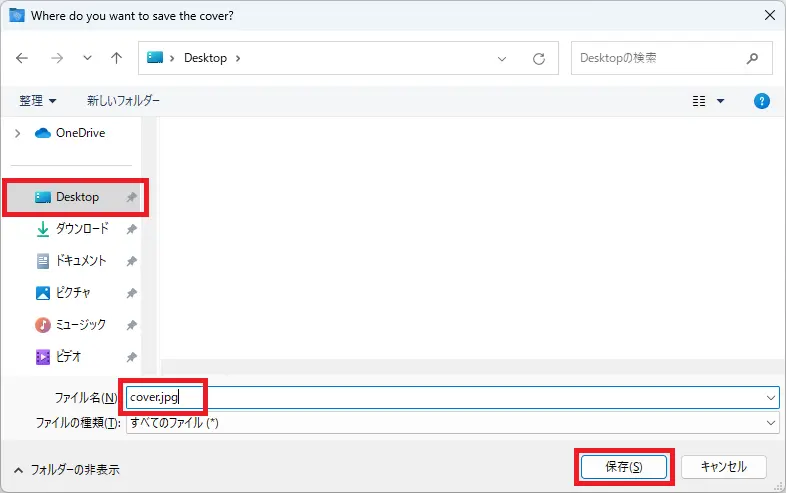Click 新しいフォルダー to create folder
Image resolution: width=786 pixels, height=493 pixels.
(123, 101)
